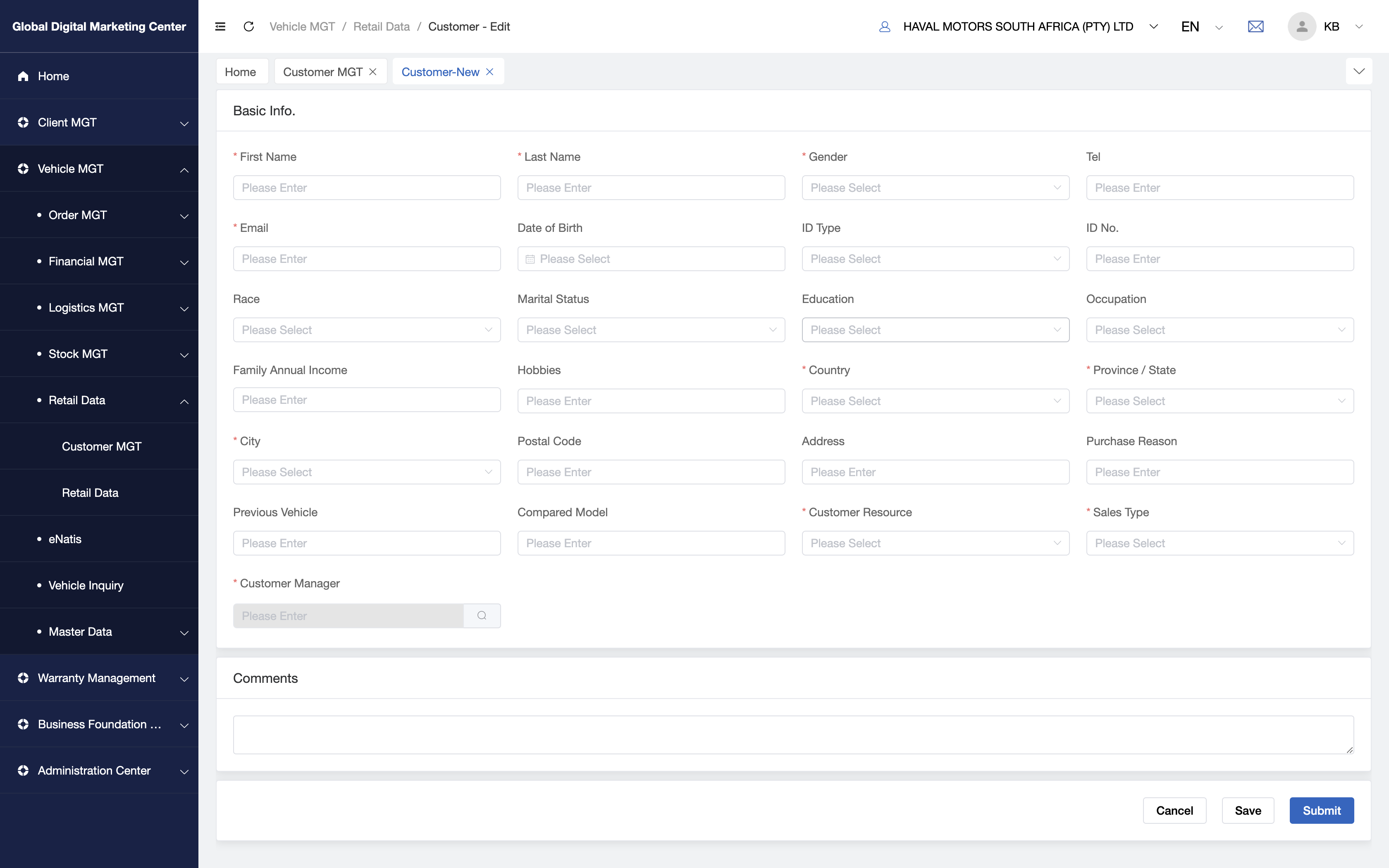The image size is (1389, 868).
Task: Click the Business Foundation sidebar icon
Action: [x=23, y=725]
